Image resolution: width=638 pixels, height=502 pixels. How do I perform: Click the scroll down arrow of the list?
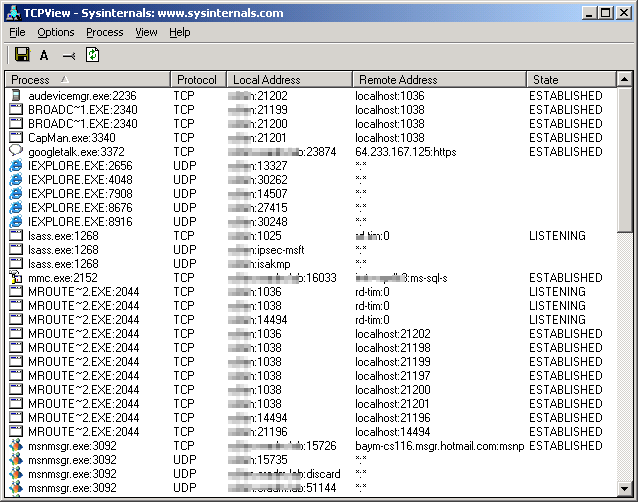pos(624,488)
